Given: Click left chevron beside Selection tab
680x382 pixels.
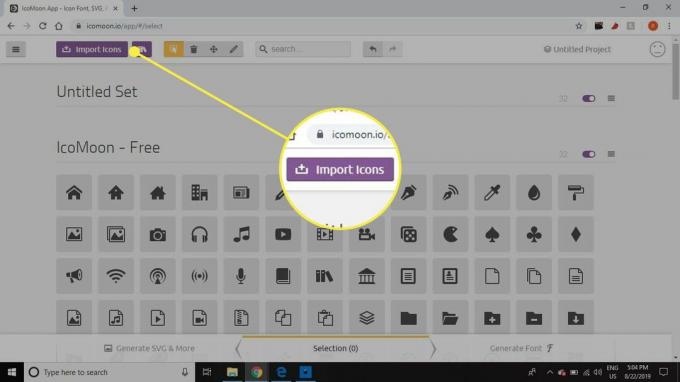Looking at the screenshot, I should pyautogui.click(x=238, y=348).
